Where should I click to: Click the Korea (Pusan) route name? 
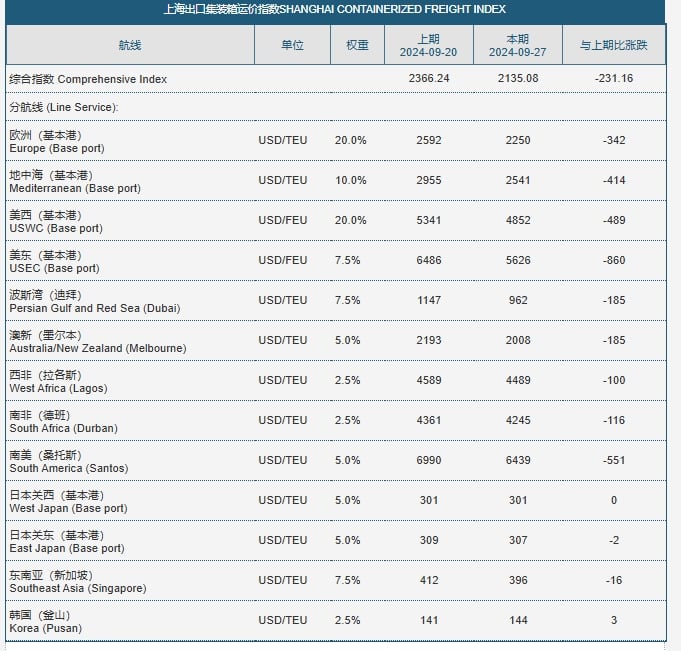45,628
